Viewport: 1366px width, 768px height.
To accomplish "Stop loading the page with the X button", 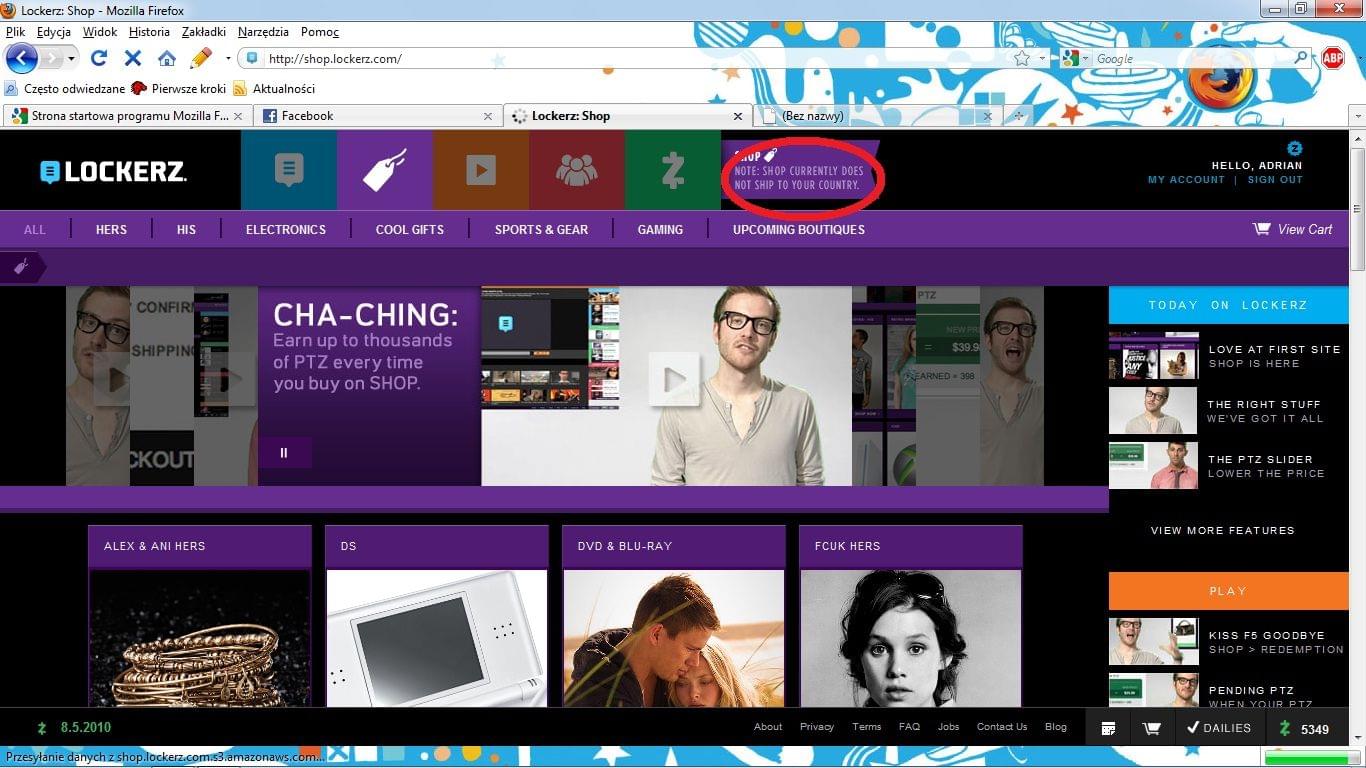I will point(132,58).
